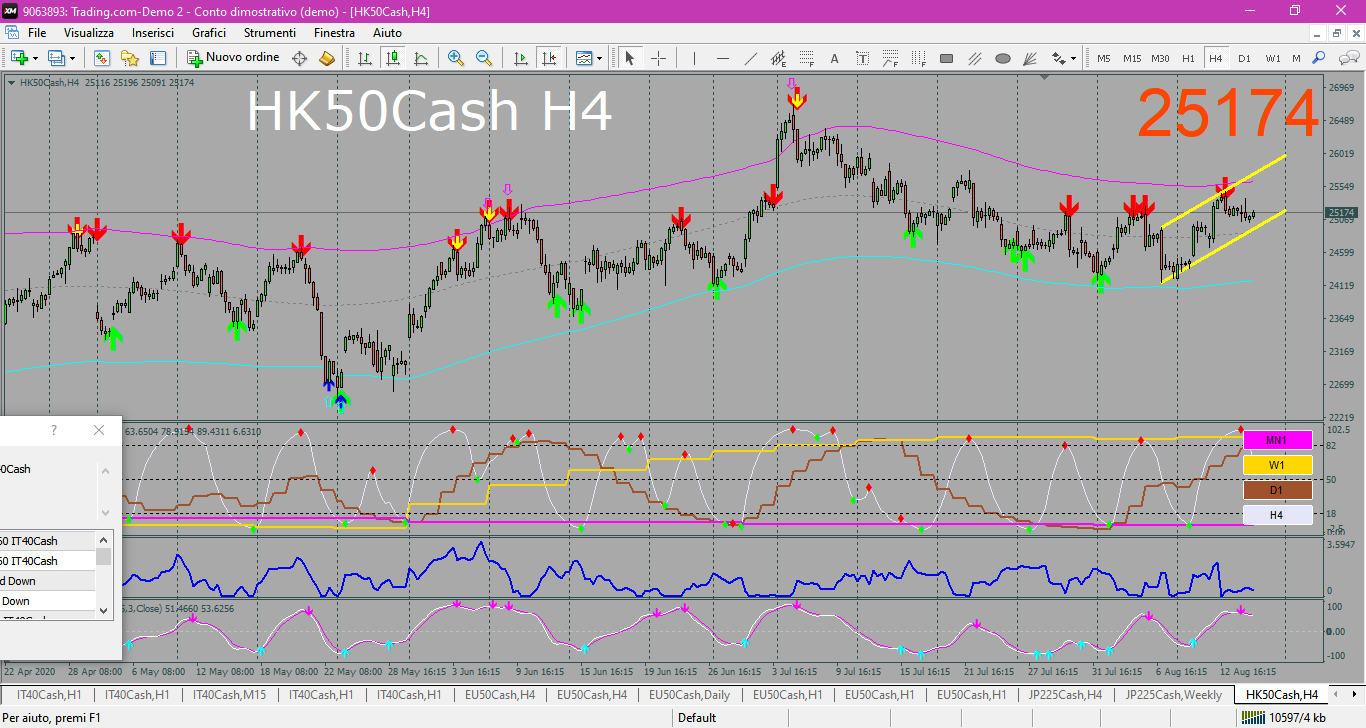The width and height of the screenshot is (1366, 728).
Task: Toggle chart auto scroll
Action: tap(521, 58)
